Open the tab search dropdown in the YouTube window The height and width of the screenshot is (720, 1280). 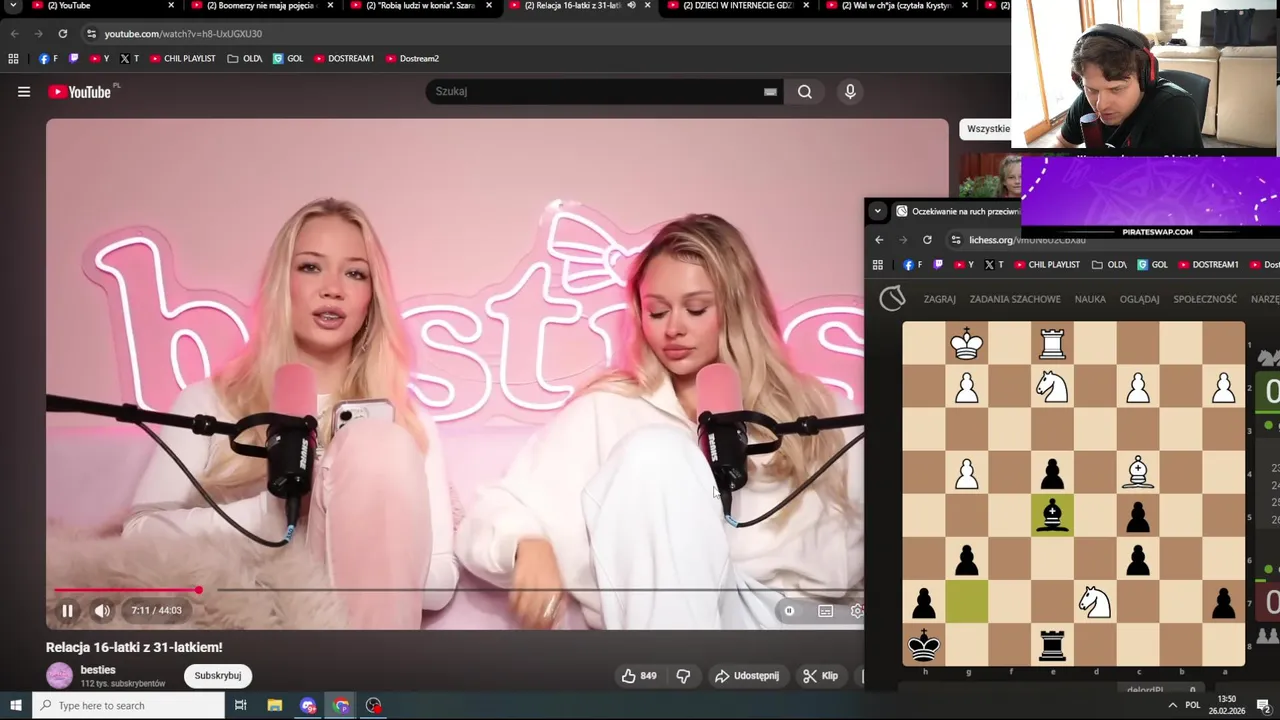click(x=13, y=6)
